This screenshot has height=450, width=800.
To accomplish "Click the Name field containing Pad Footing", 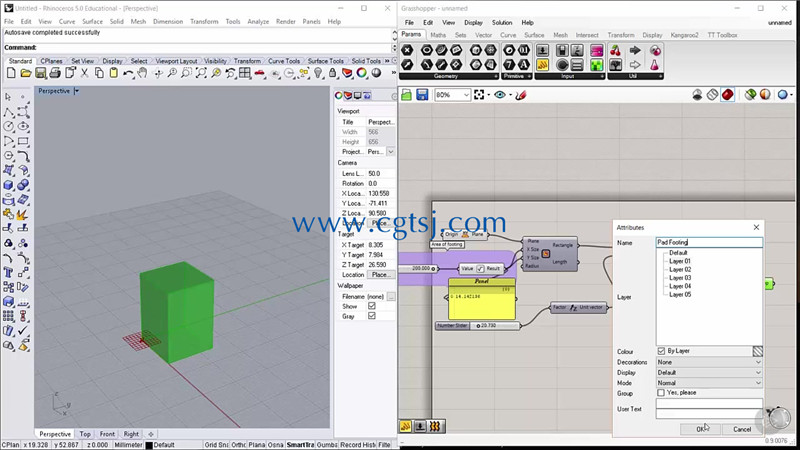I will click(x=709, y=242).
